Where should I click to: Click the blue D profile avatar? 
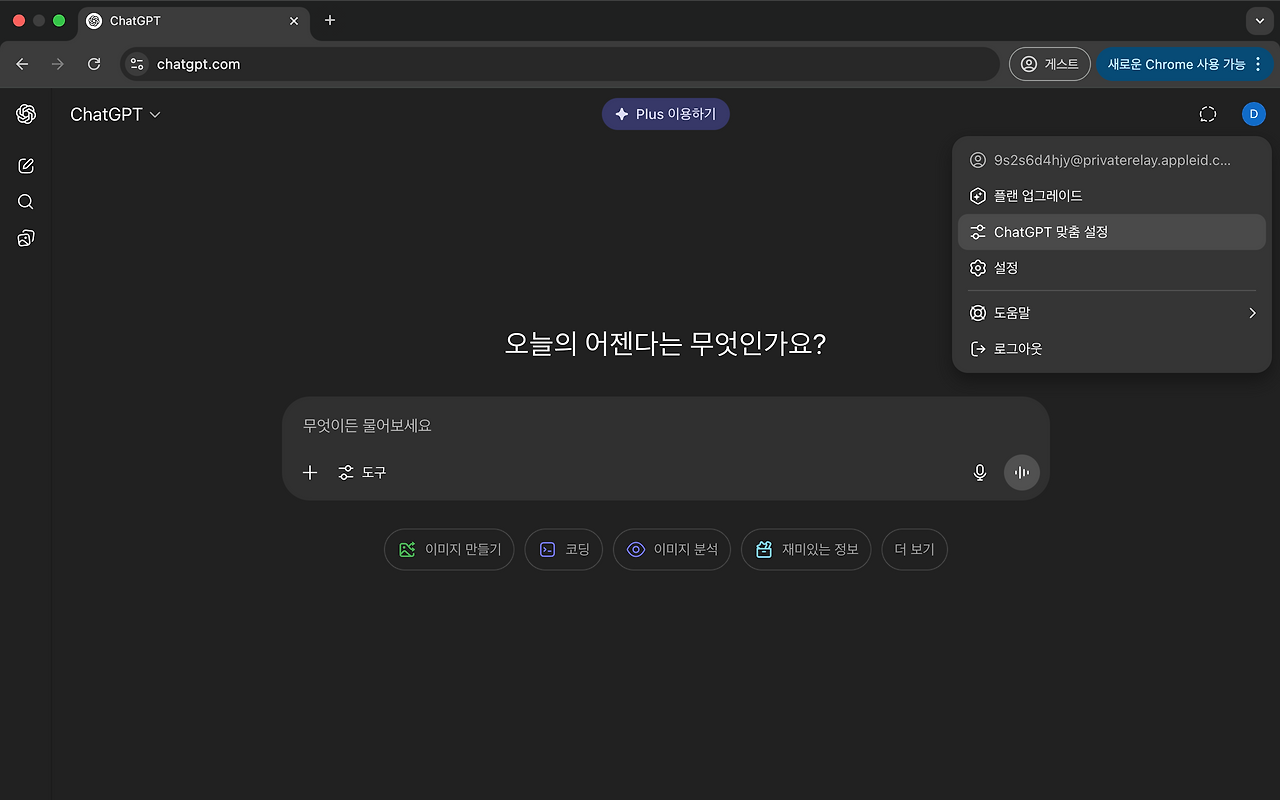[1254, 114]
